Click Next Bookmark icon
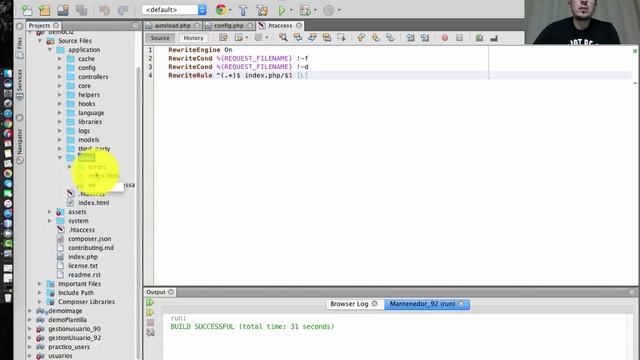This screenshot has height=360, width=640. click(x=376, y=38)
